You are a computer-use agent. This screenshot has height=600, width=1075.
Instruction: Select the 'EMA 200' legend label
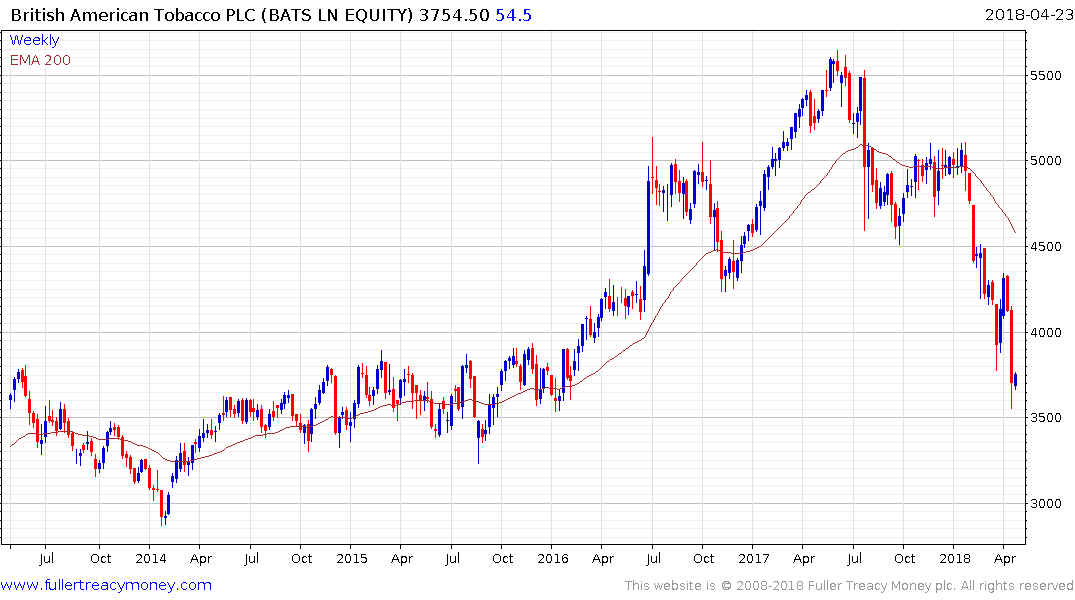click(x=40, y=60)
